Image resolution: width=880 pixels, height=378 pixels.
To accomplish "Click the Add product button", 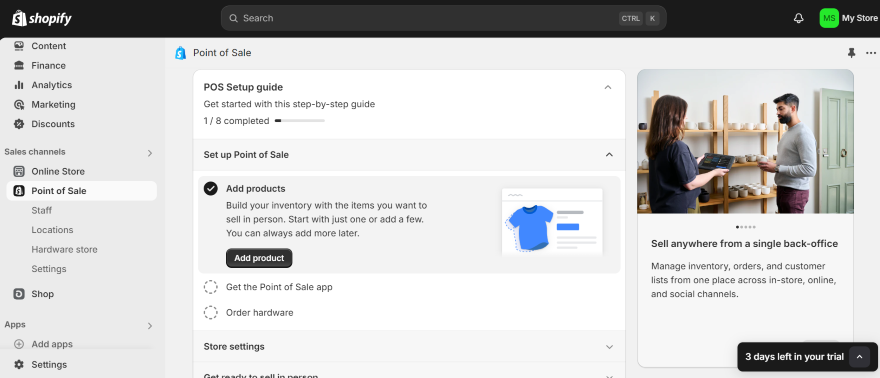I will (x=259, y=258).
